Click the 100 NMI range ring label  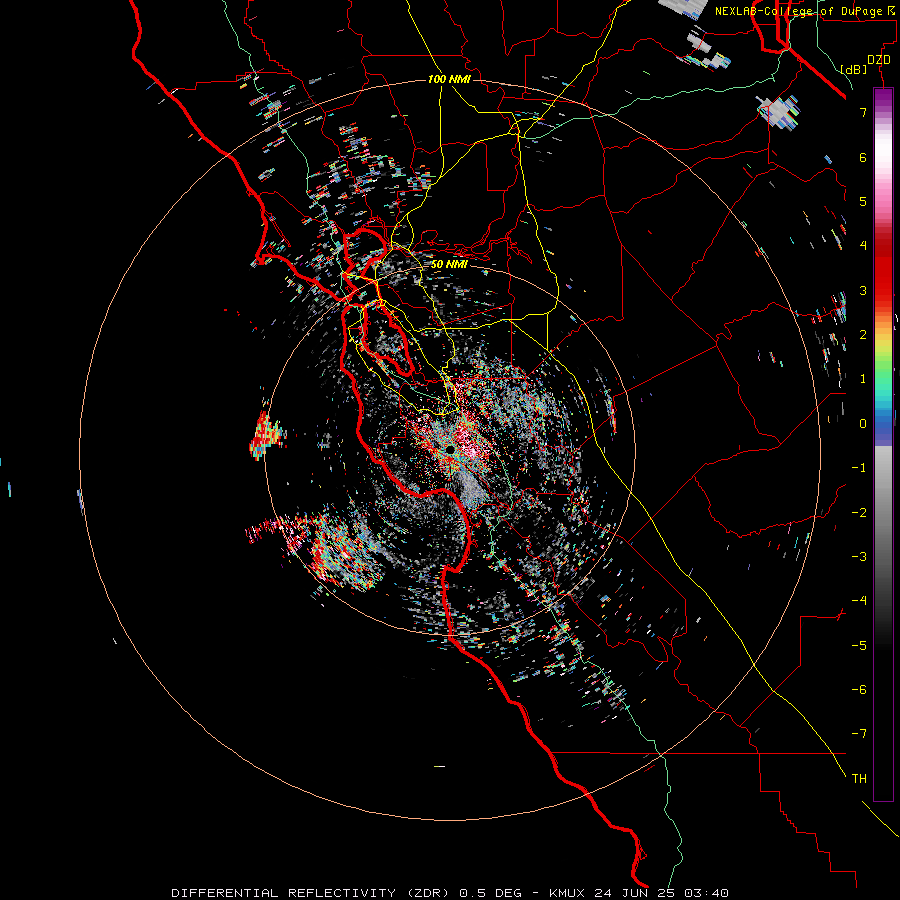coord(449,79)
